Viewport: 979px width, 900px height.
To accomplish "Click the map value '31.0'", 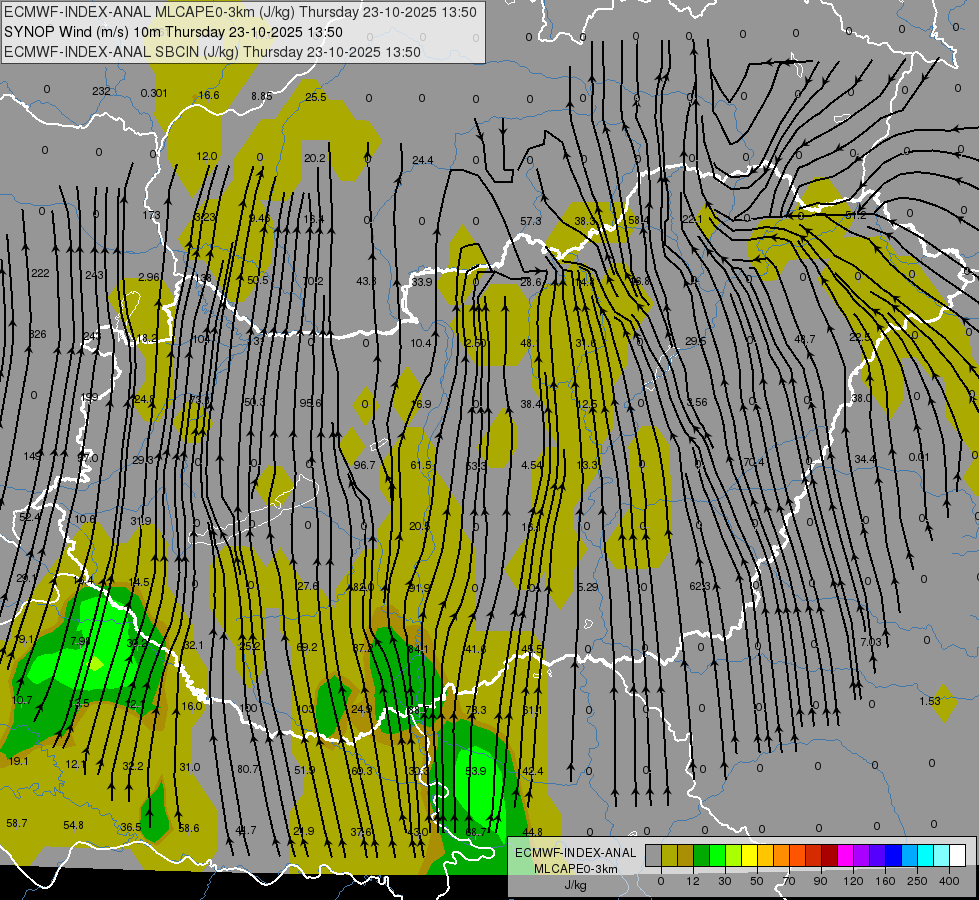I will [x=190, y=767].
